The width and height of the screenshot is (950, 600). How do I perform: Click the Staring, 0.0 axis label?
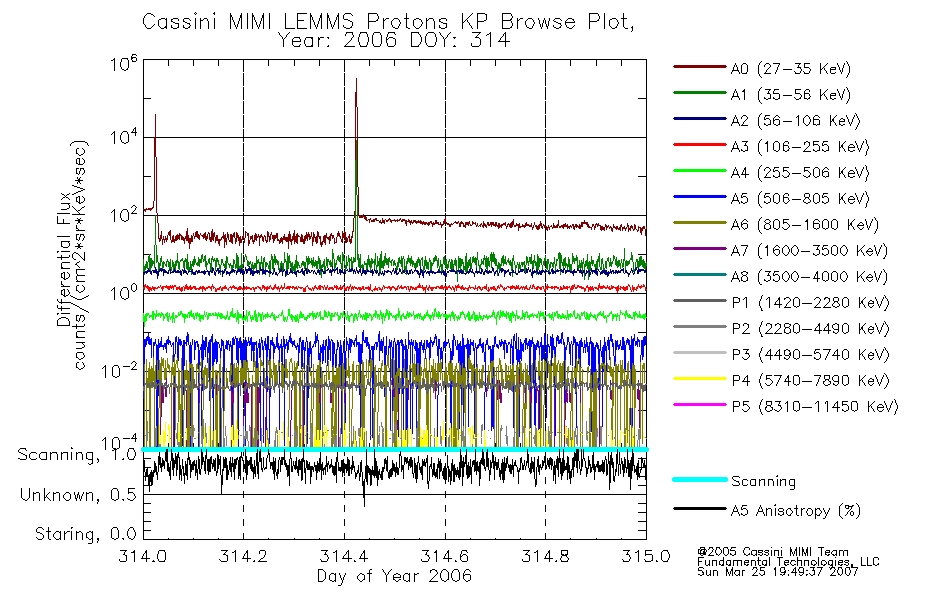[85, 535]
